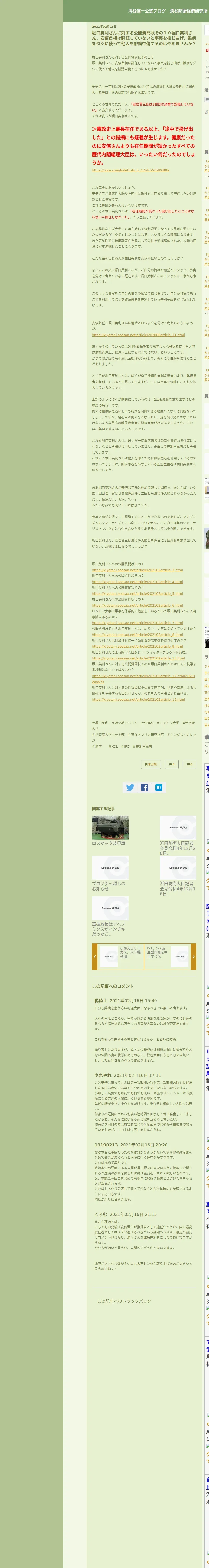Open the 202102article_8.html link

[x=137, y=634]
